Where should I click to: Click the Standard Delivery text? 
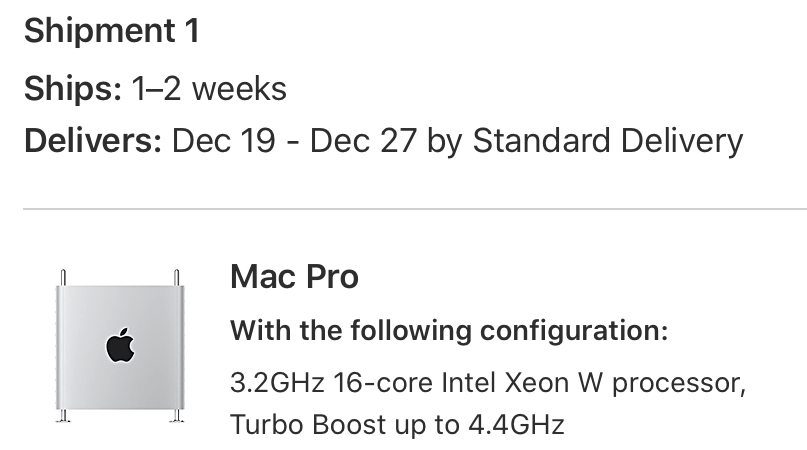click(607, 141)
